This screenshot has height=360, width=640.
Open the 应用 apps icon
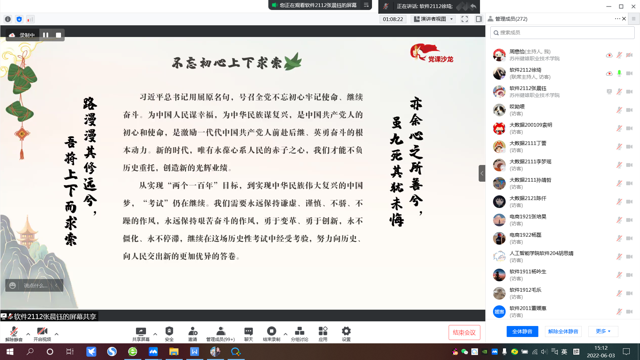coord(323,333)
